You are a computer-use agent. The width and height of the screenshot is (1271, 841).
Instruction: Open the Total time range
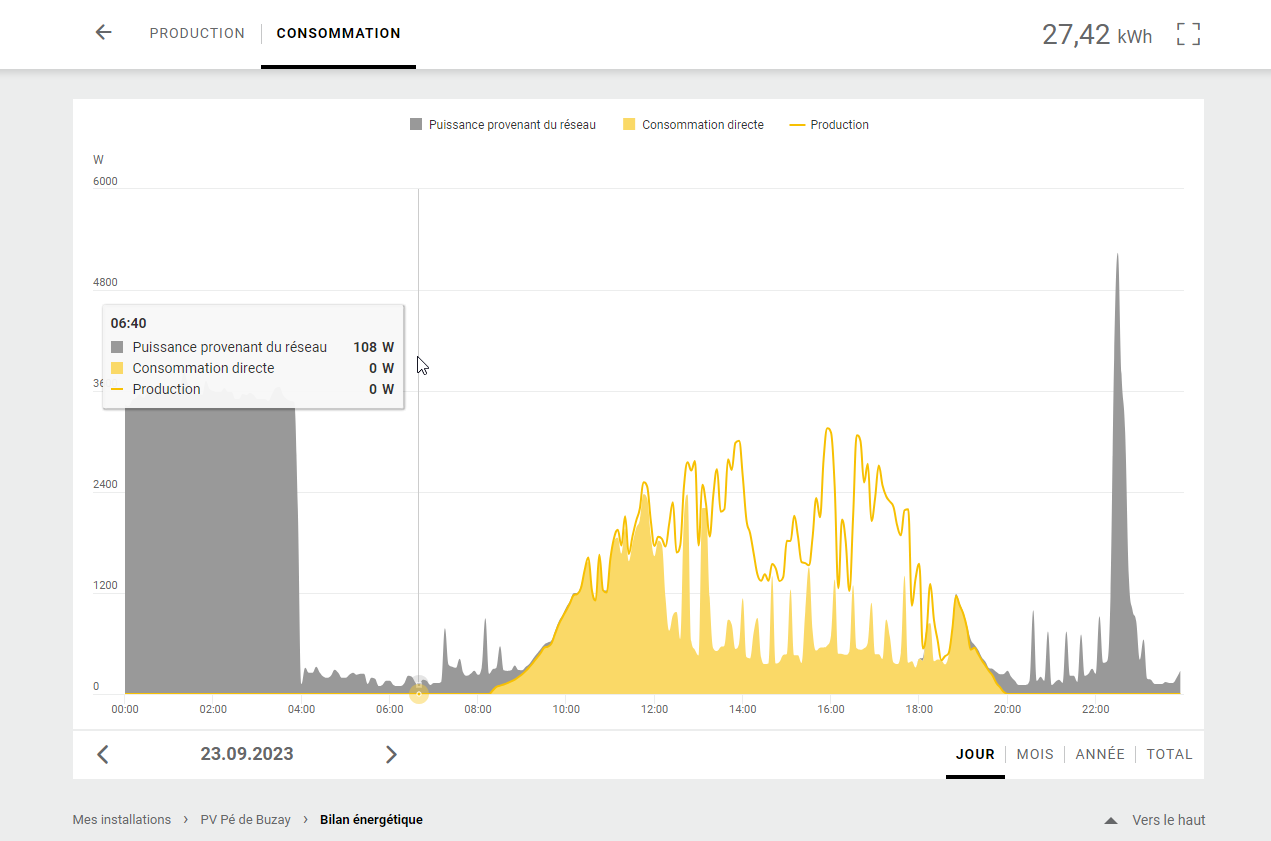(x=1169, y=754)
